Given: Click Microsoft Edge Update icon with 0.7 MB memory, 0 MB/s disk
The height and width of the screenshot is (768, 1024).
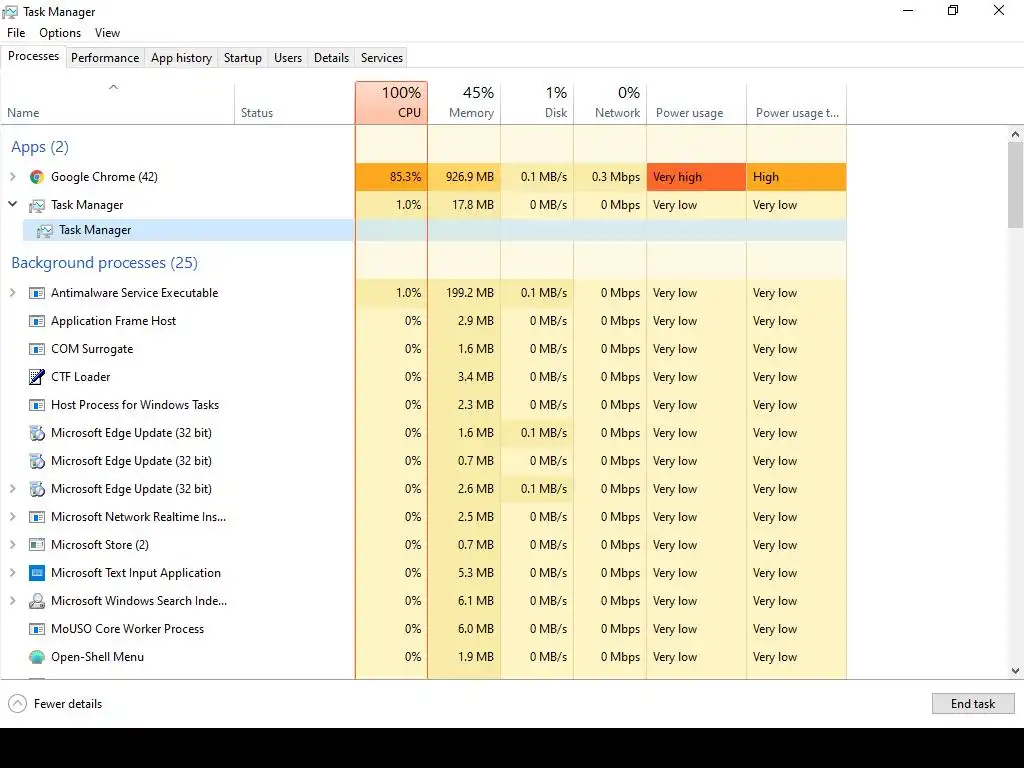Looking at the screenshot, I should pyautogui.click(x=37, y=461).
